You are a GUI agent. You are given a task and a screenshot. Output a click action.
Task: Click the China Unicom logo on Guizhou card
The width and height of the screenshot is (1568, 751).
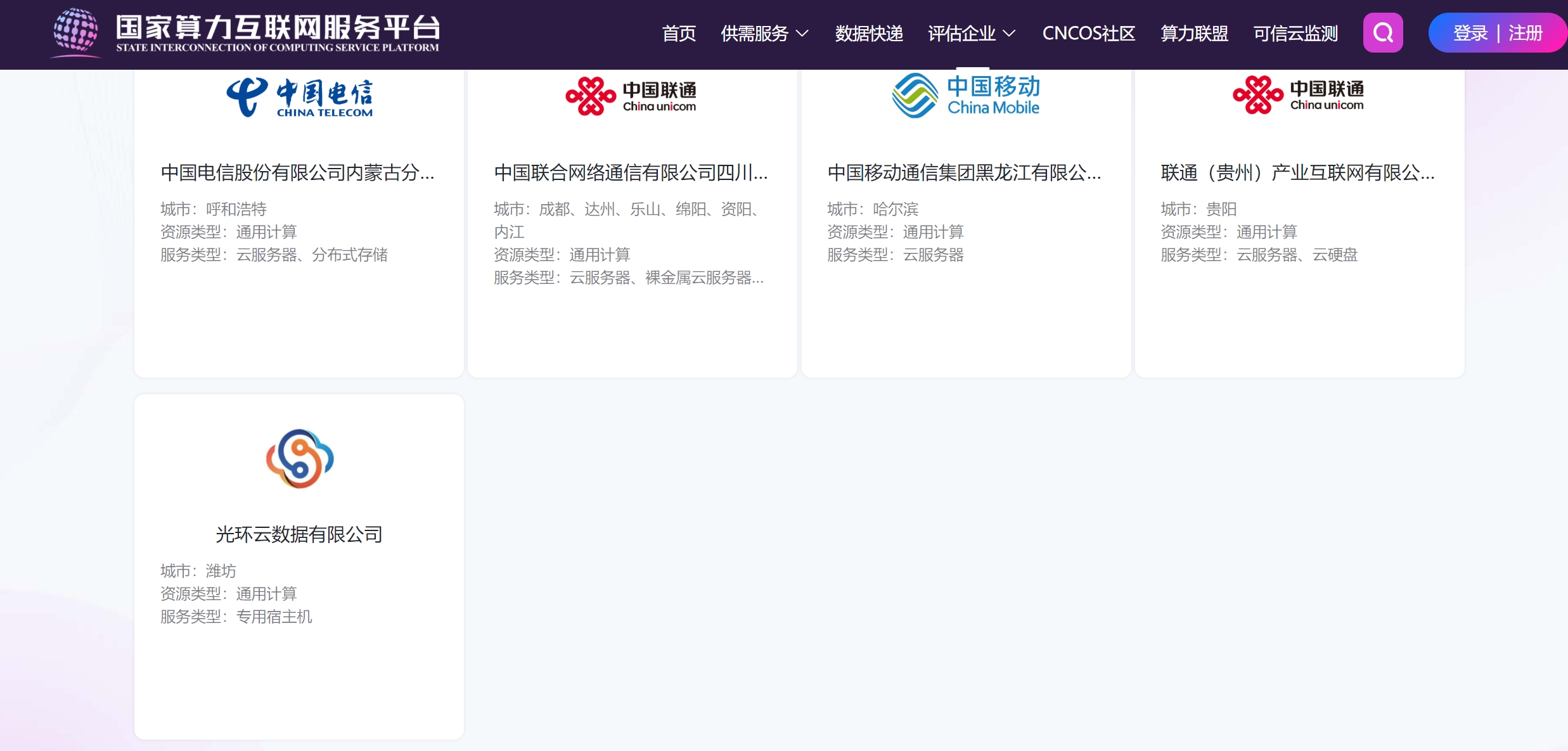pos(1299,95)
